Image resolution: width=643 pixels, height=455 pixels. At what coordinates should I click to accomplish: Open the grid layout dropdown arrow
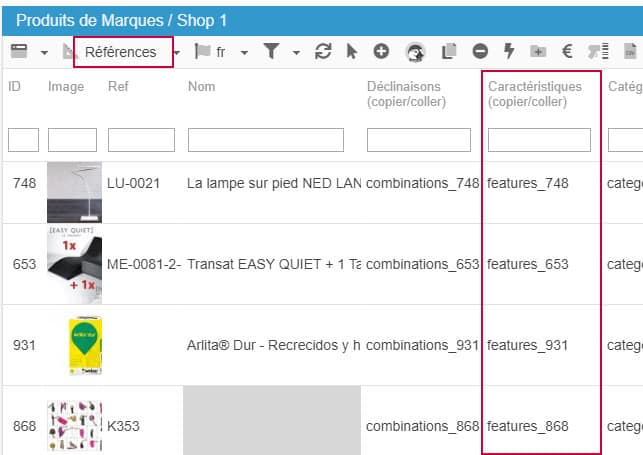click(44, 52)
